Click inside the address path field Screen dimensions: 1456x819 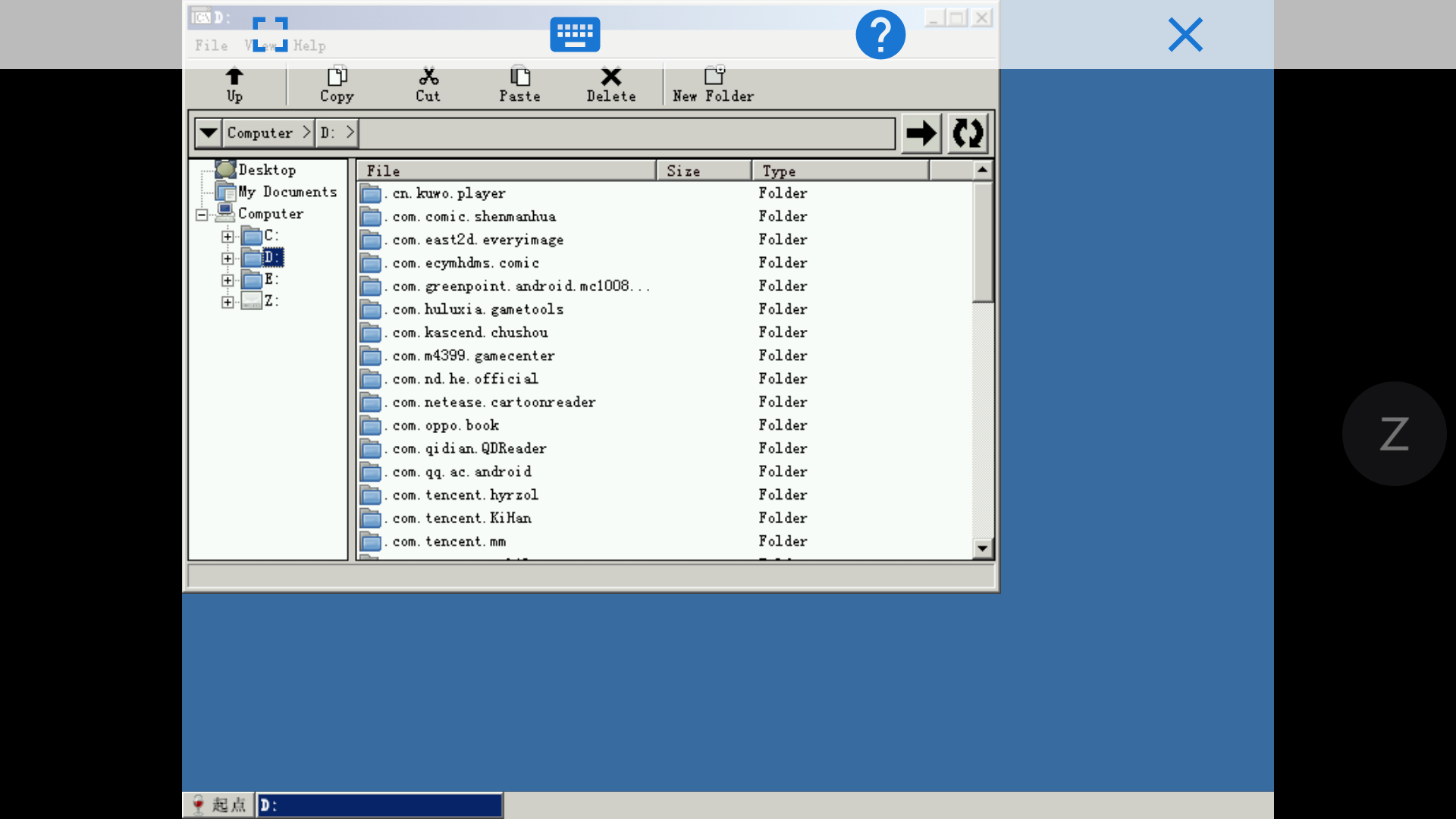pyautogui.click(x=627, y=133)
